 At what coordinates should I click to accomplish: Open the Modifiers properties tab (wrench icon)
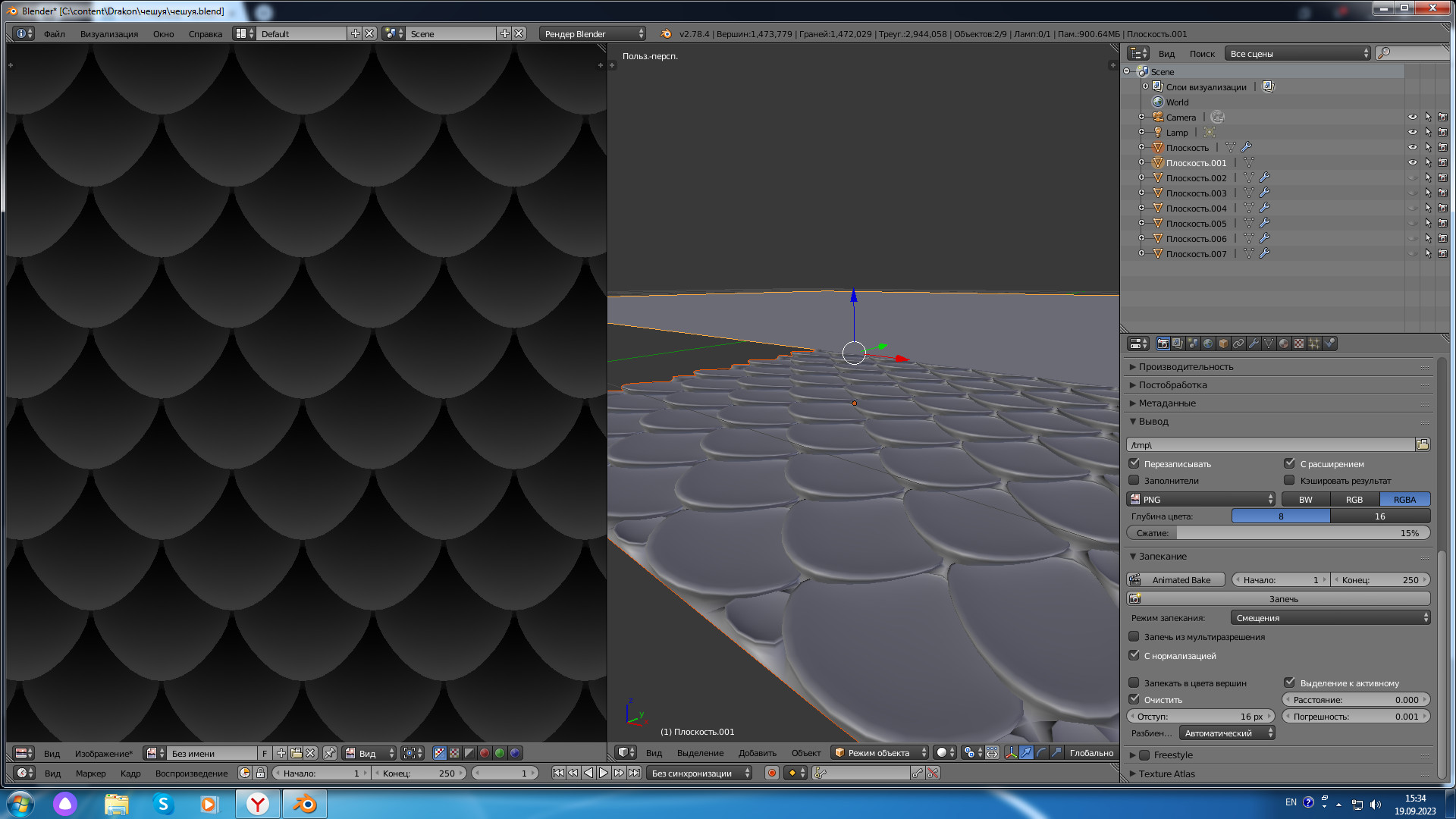(1254, 344)
